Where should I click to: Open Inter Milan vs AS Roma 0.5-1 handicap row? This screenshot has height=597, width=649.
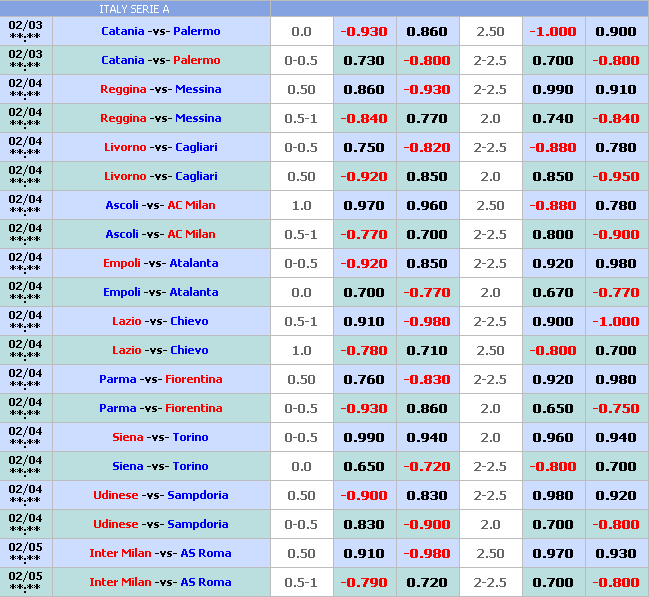(160, 582)
